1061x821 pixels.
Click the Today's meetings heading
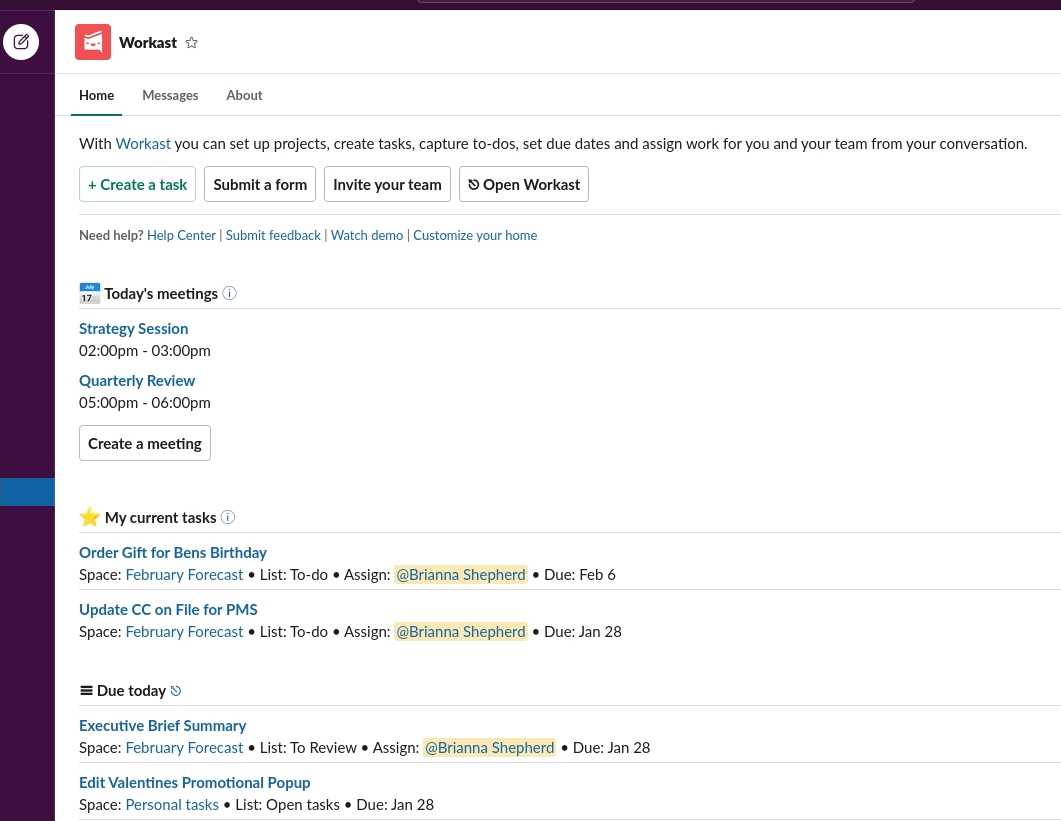click(x=161, y=294)
